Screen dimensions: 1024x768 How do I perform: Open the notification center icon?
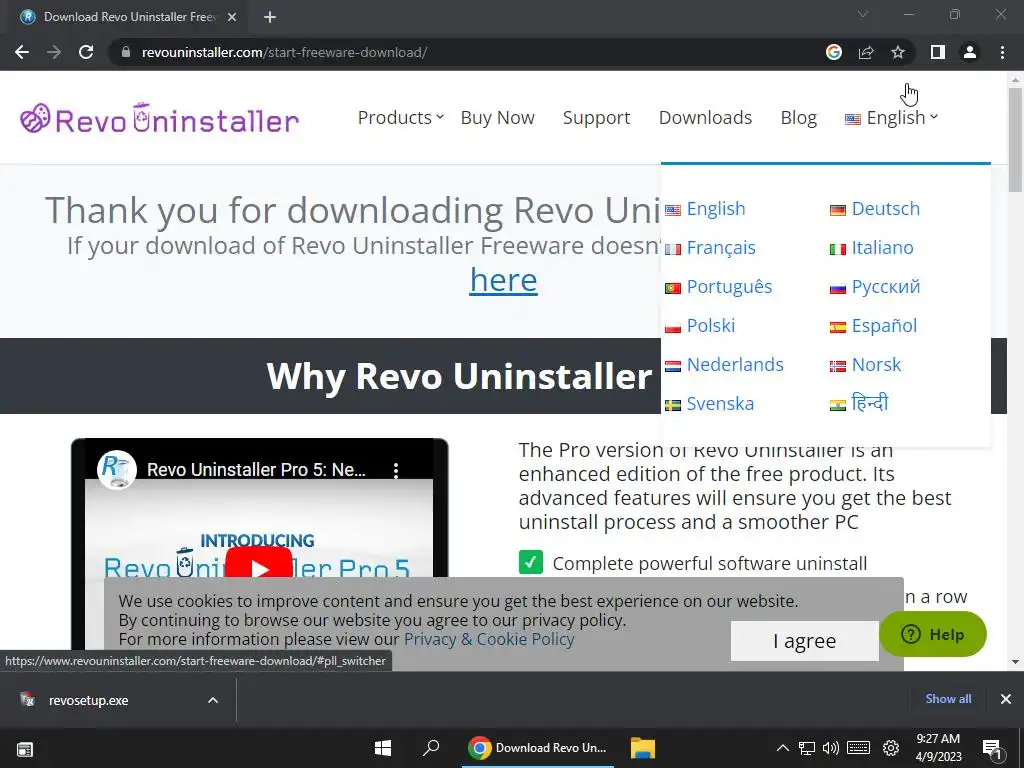[992, 749]
